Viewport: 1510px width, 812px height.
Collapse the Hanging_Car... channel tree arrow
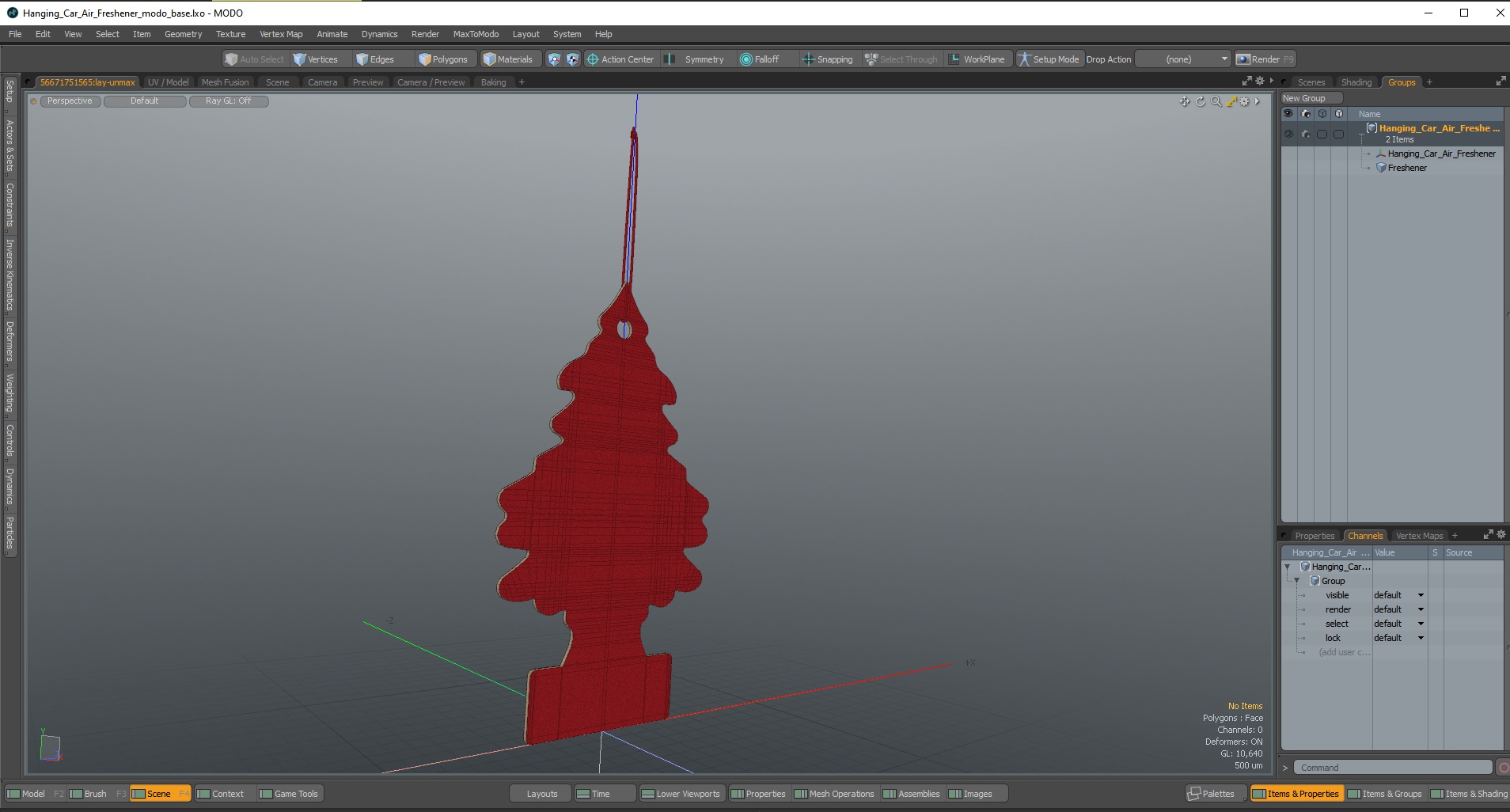[1288, 567]
